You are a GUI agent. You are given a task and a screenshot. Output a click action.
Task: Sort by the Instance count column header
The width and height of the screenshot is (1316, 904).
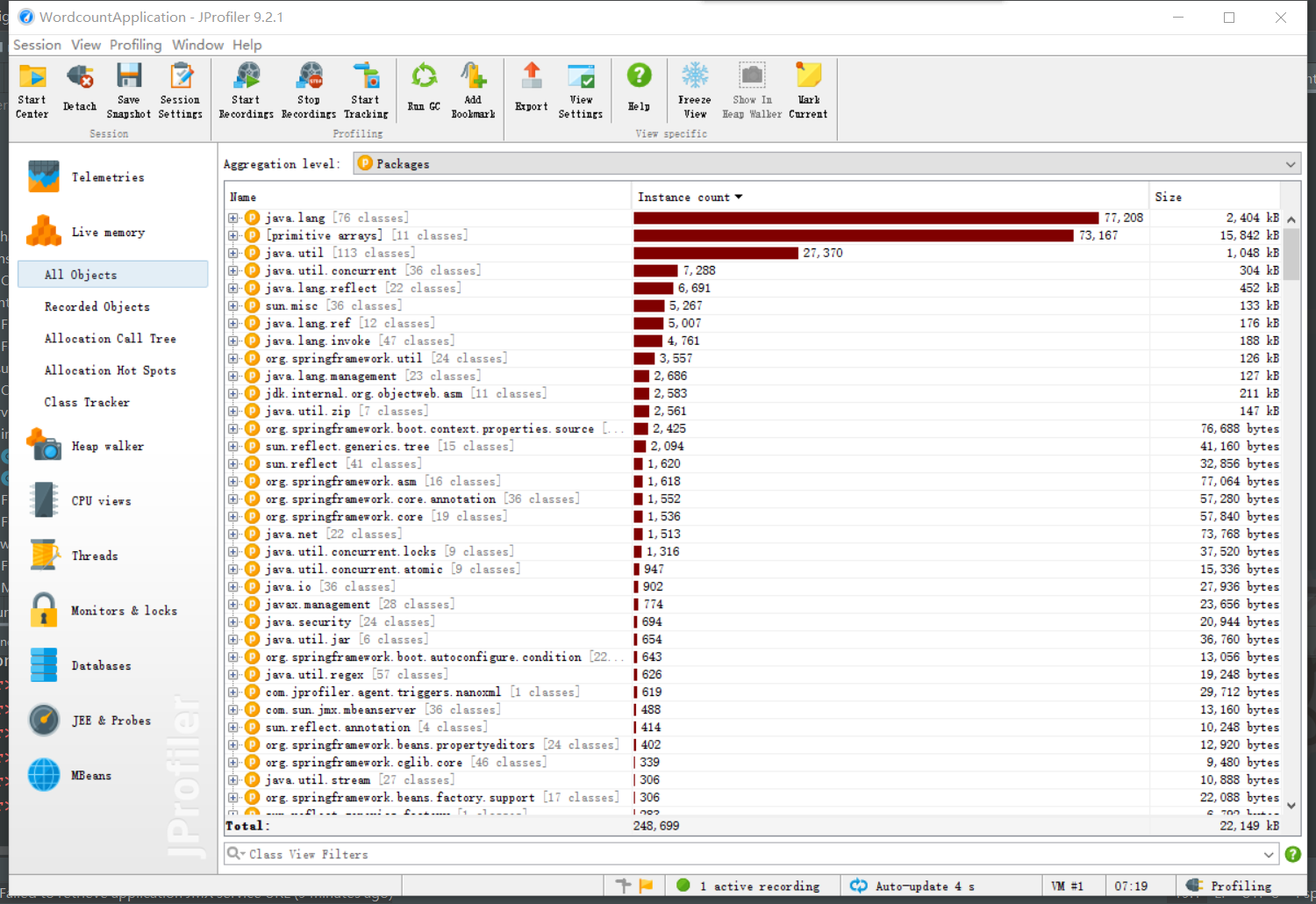coord(890,197)
